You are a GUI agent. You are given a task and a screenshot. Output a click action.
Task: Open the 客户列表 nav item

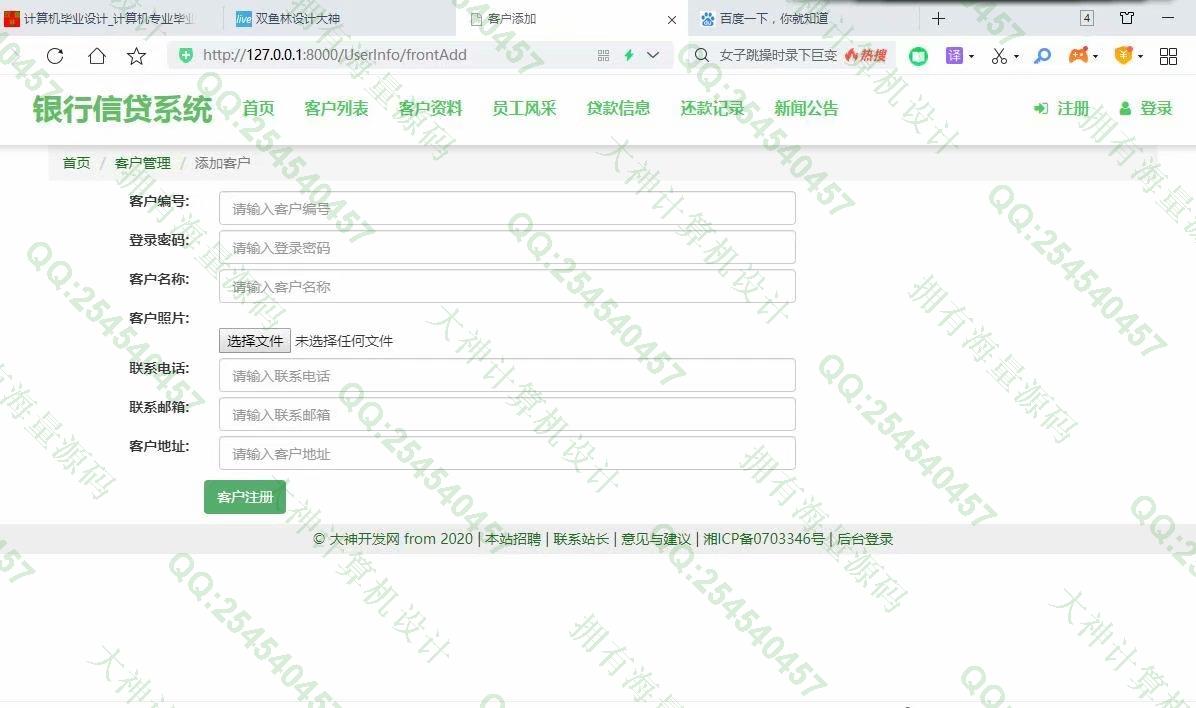click(x=336, y=108)
